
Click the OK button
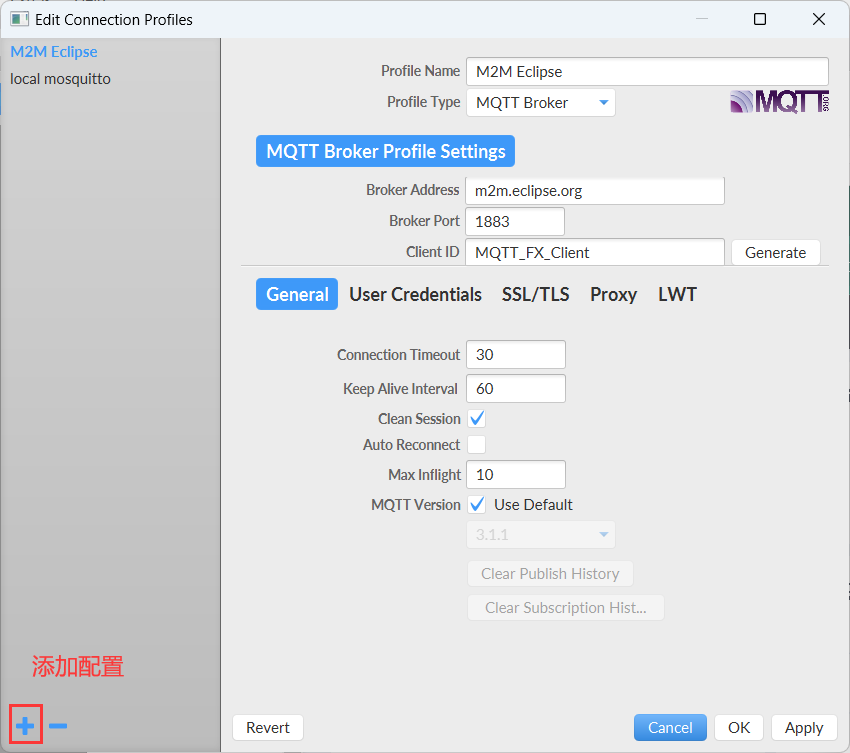(x=739, y=728)
